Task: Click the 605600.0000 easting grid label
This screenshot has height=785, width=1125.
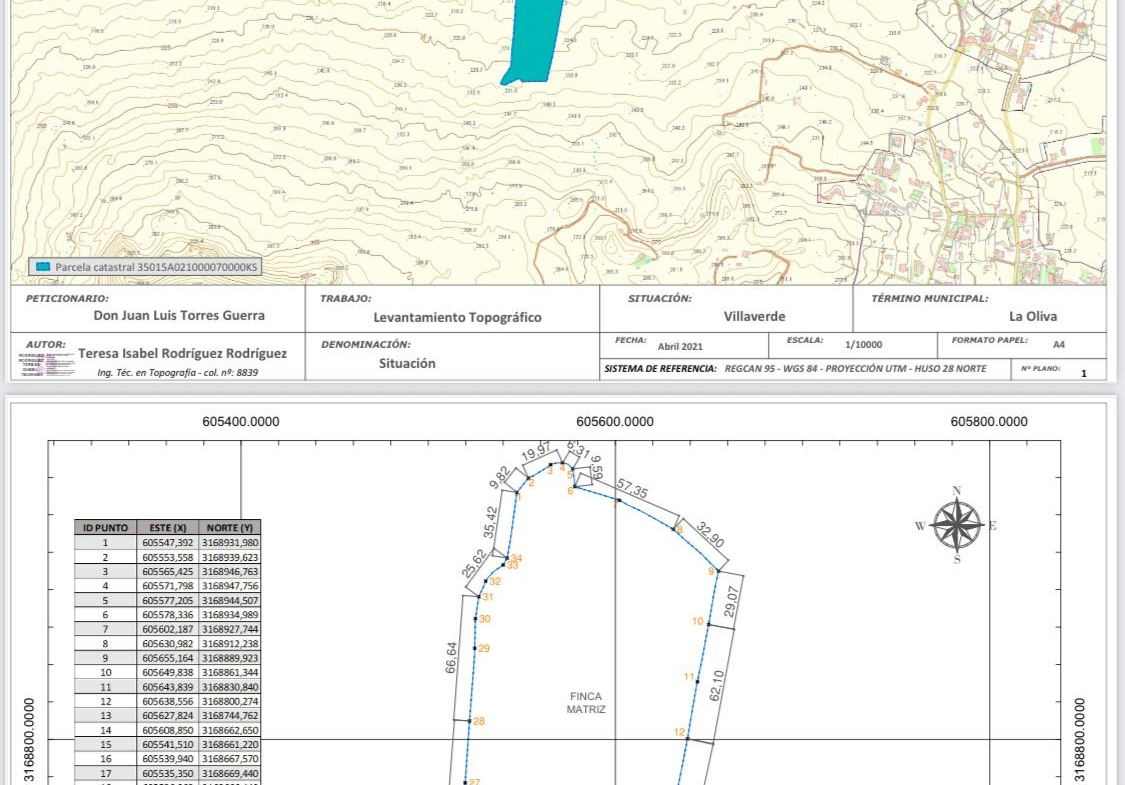Action: pos(615,422)
